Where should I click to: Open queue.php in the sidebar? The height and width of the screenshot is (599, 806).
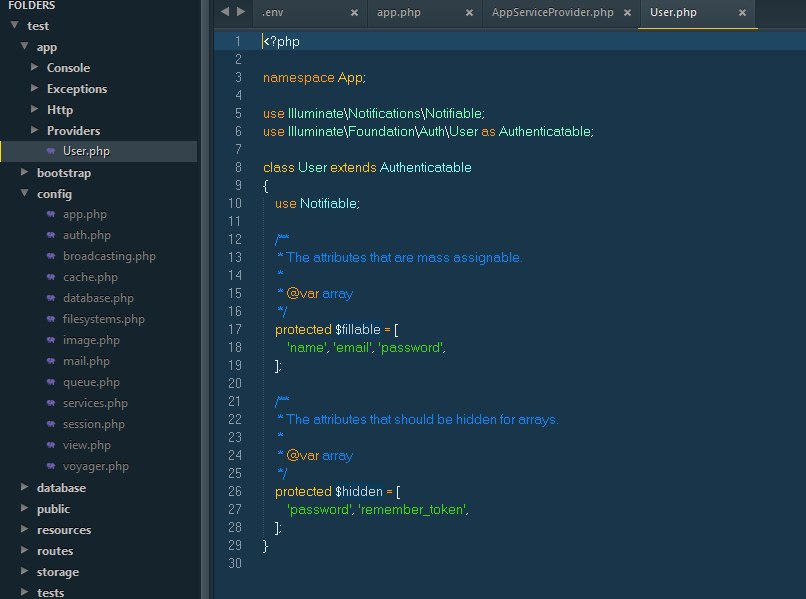[x=91, y=382]
